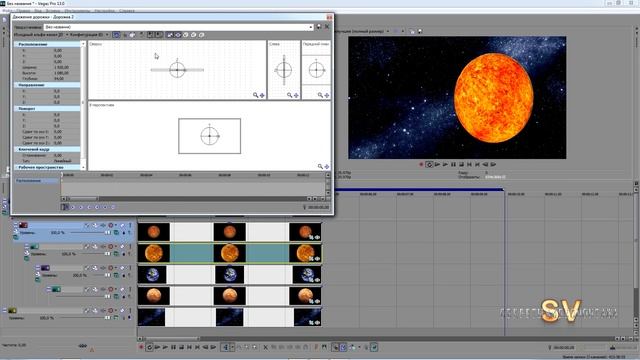Click the playback rate slider Частота

click(83, 346)
